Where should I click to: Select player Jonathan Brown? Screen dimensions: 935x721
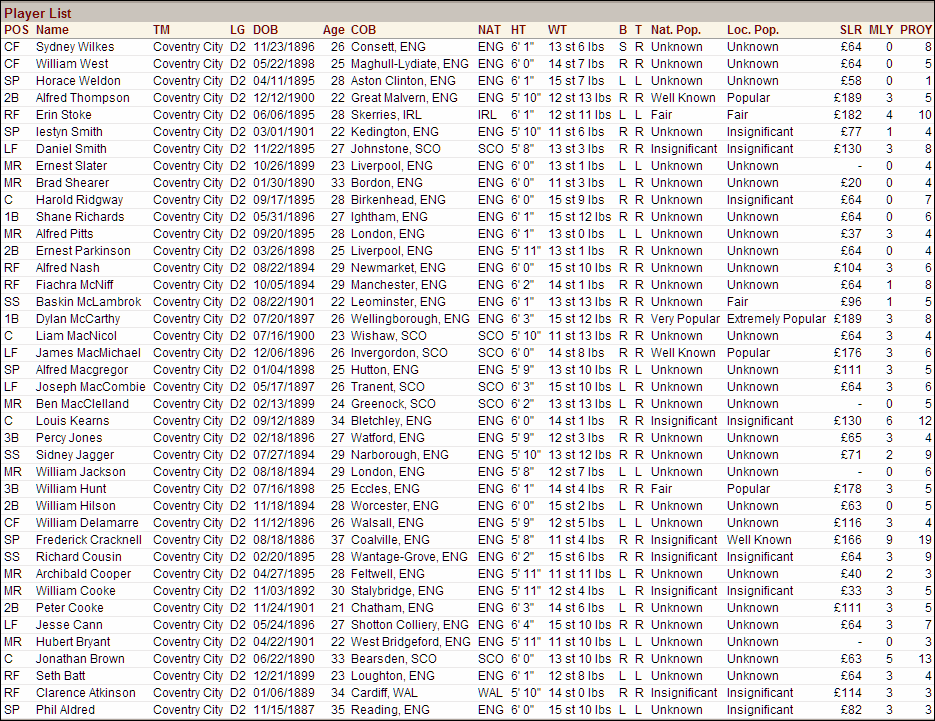80,659
